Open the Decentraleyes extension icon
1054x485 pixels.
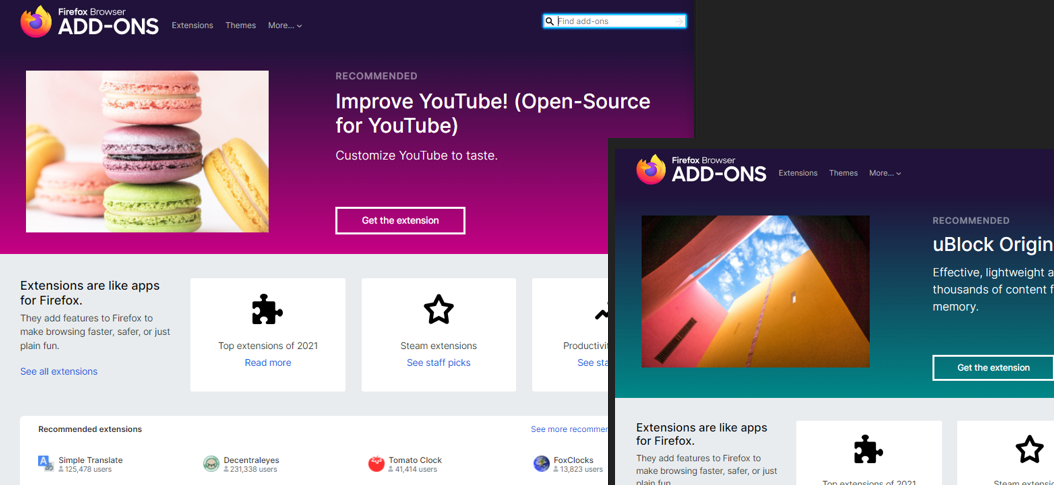pyautogui.click(x=211, y=464)
